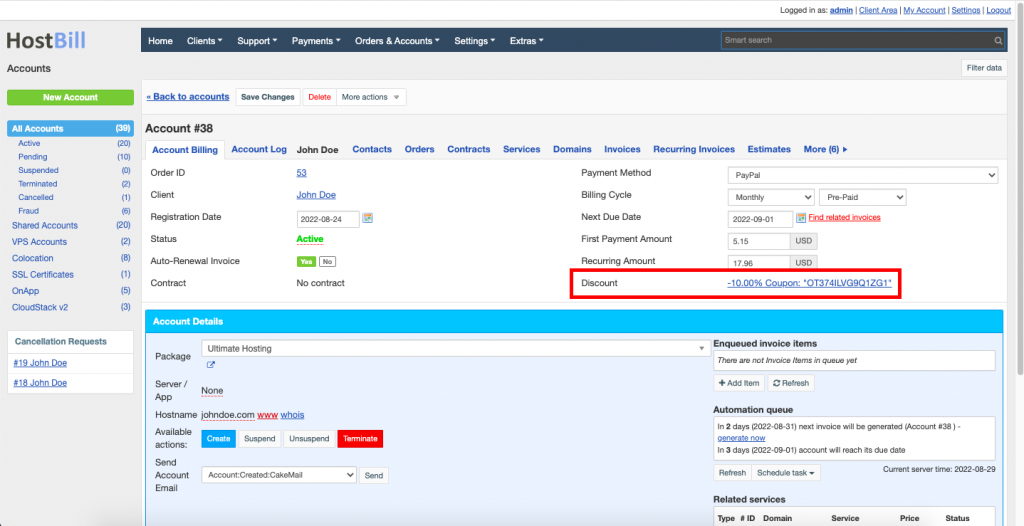
Task: Refresh the enqueued invoice items
Action: (791, 383)
